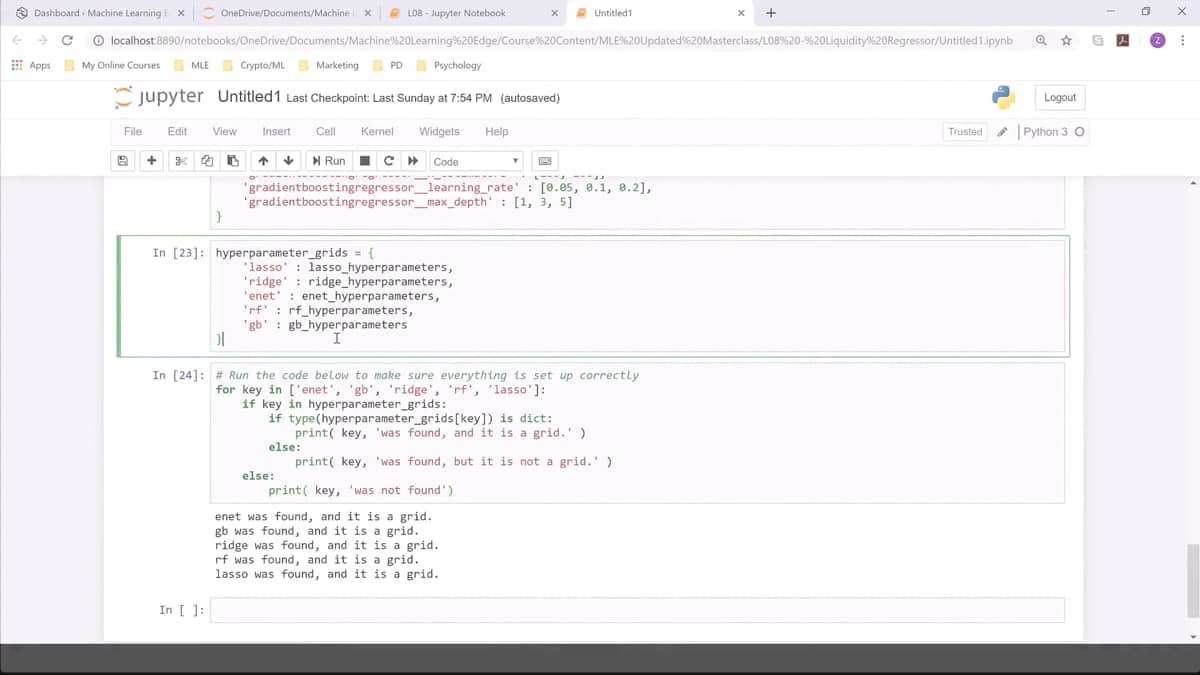Click the pencil edit mode icon
The width and height of the screenshot is (1200, 675).
(x=1002, y=131)
